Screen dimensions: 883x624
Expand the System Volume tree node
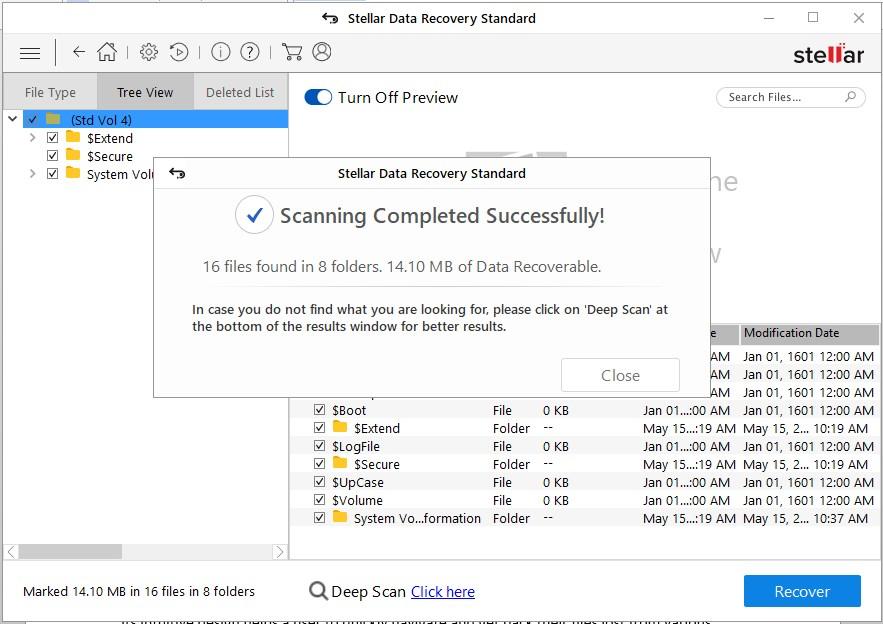coord(32,173)
